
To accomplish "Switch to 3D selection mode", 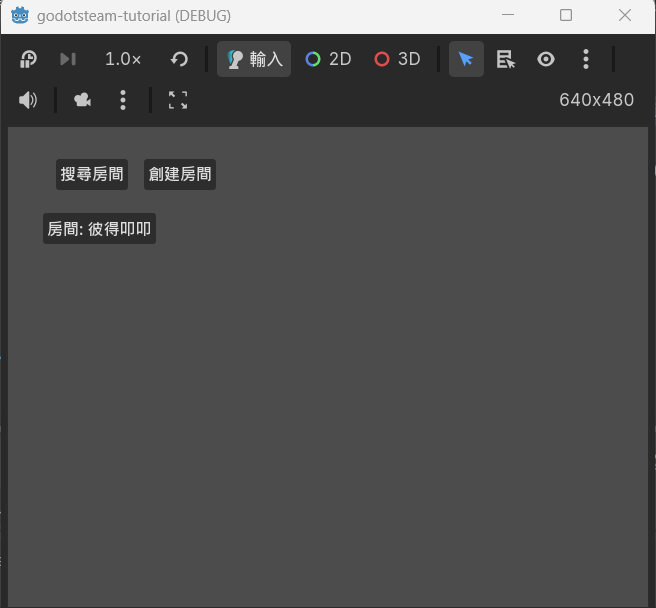I will pos(397,59).
